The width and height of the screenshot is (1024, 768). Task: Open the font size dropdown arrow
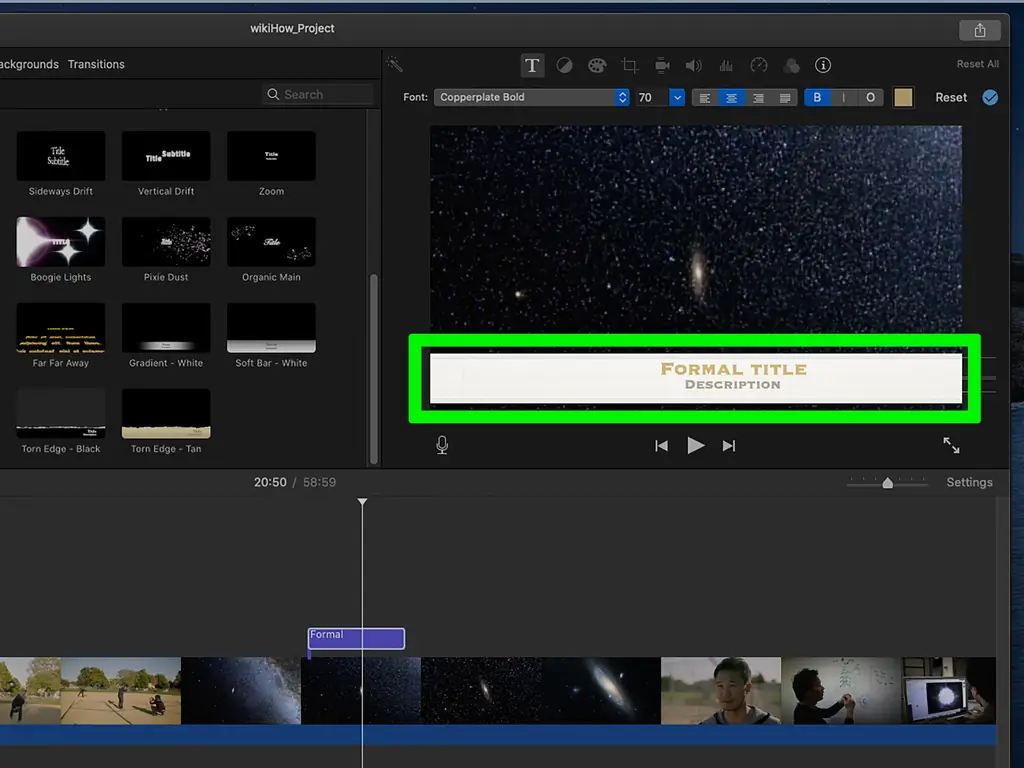pos(677,97)
